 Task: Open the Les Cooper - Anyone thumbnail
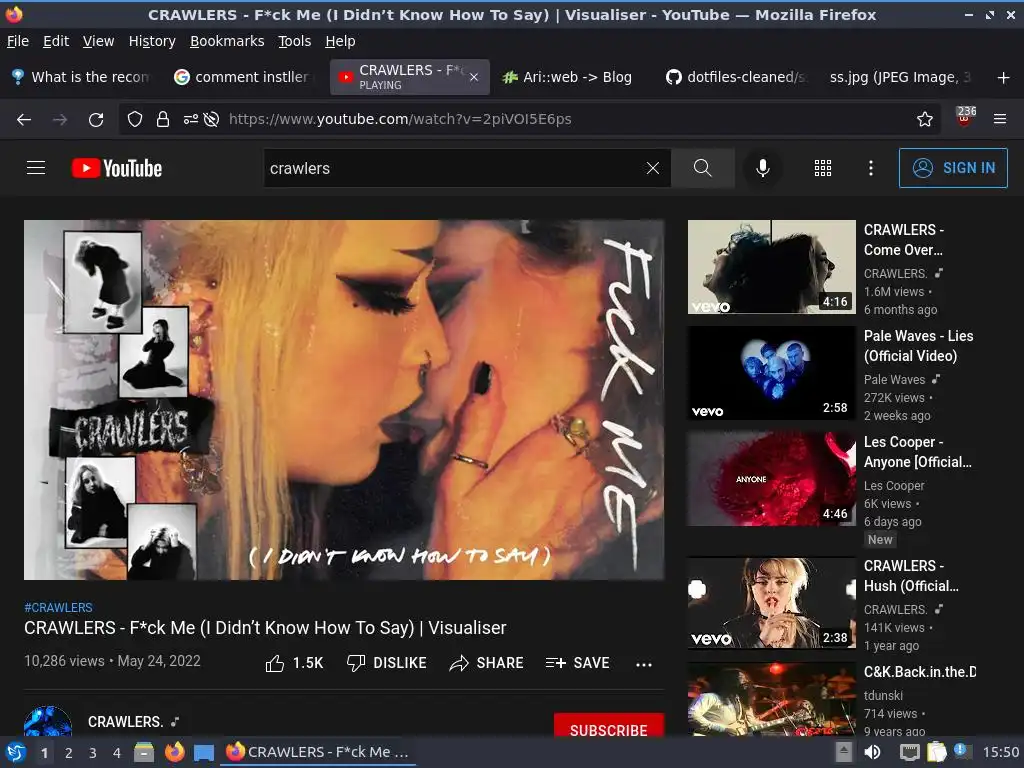(771, 479)
